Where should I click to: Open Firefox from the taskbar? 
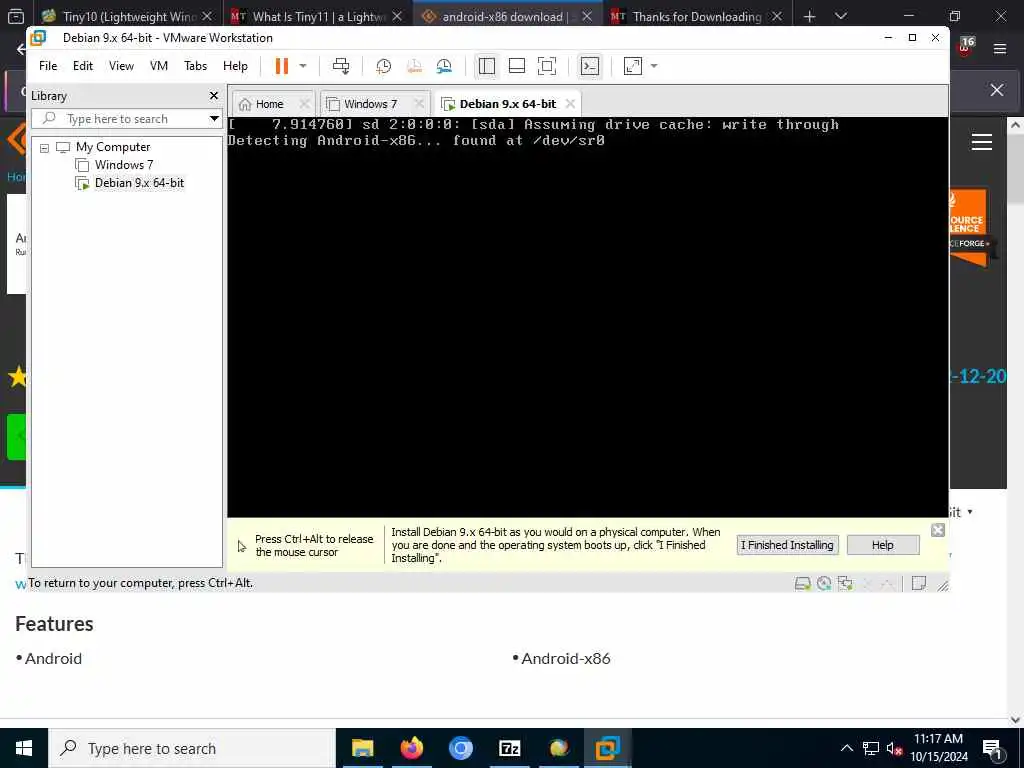click(x=411, y=748)
